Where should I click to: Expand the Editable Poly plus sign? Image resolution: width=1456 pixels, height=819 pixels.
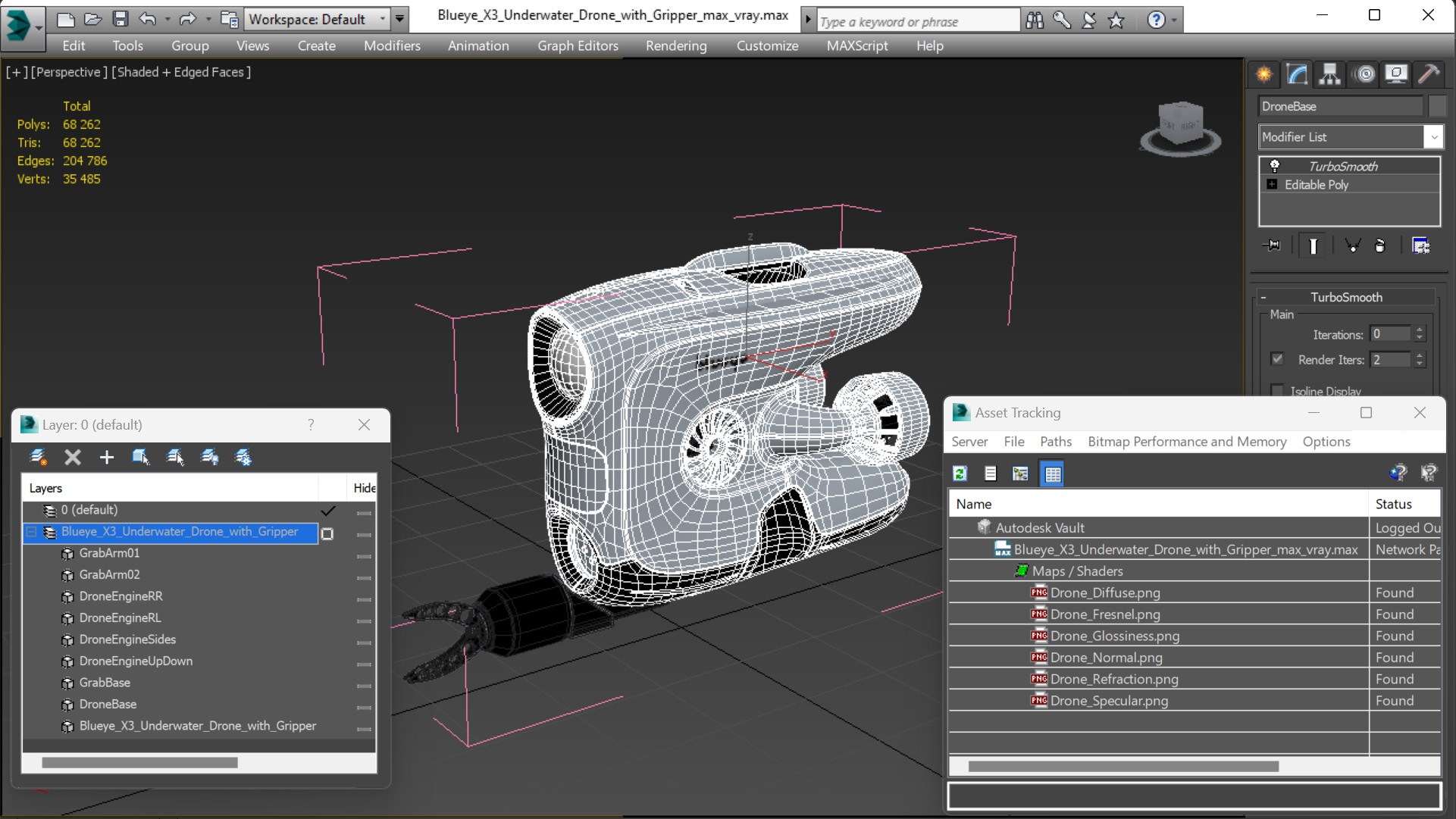point(1273,185)
